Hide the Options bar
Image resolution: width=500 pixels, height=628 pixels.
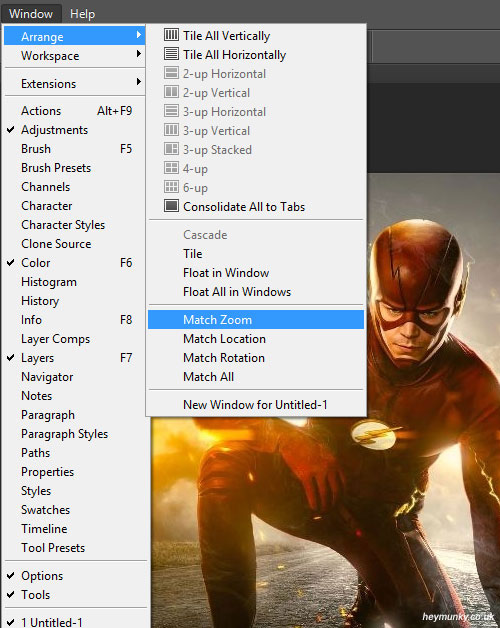coord(75,576)
